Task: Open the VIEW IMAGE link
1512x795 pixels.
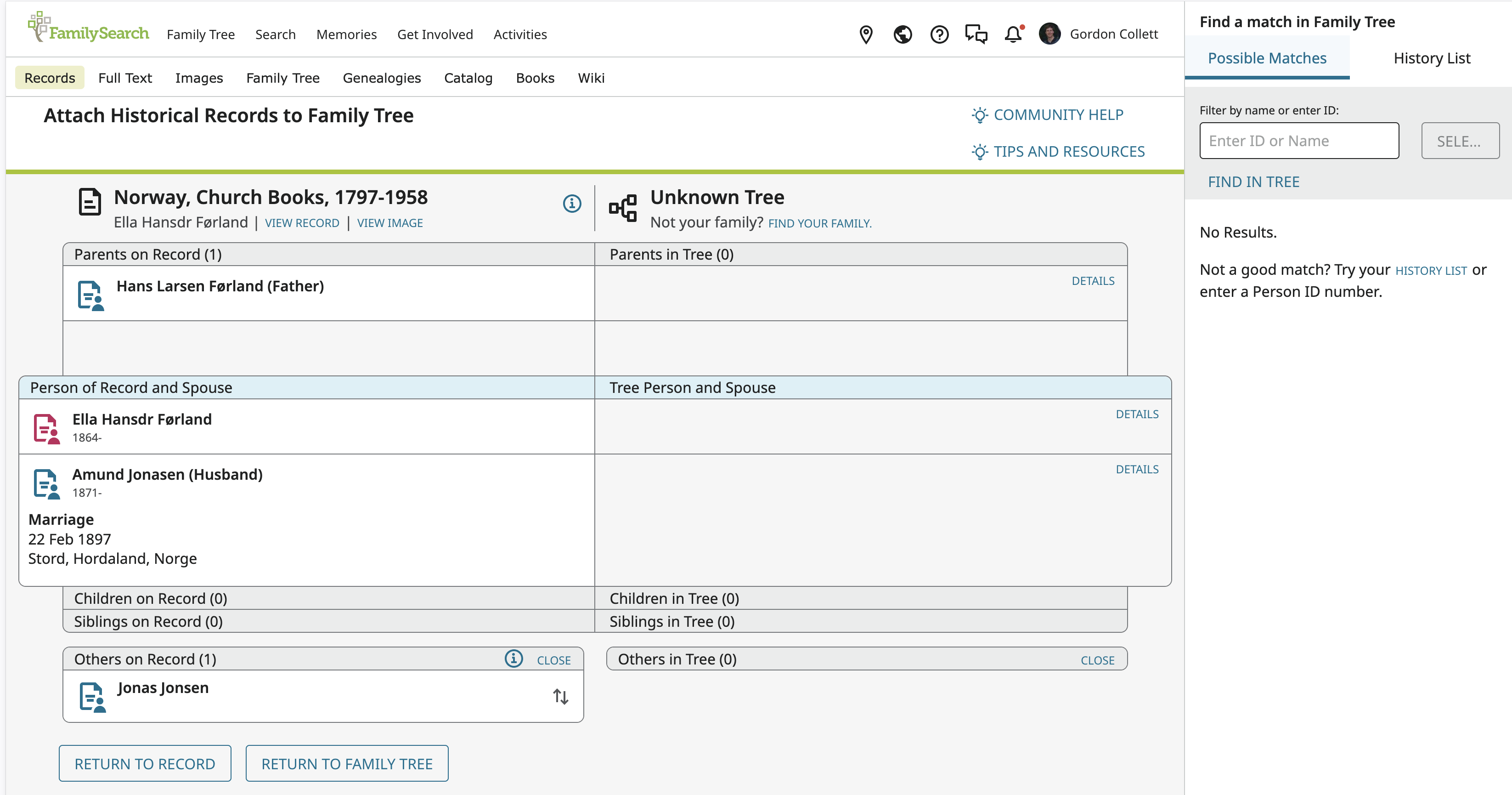Action: [390, 223]
